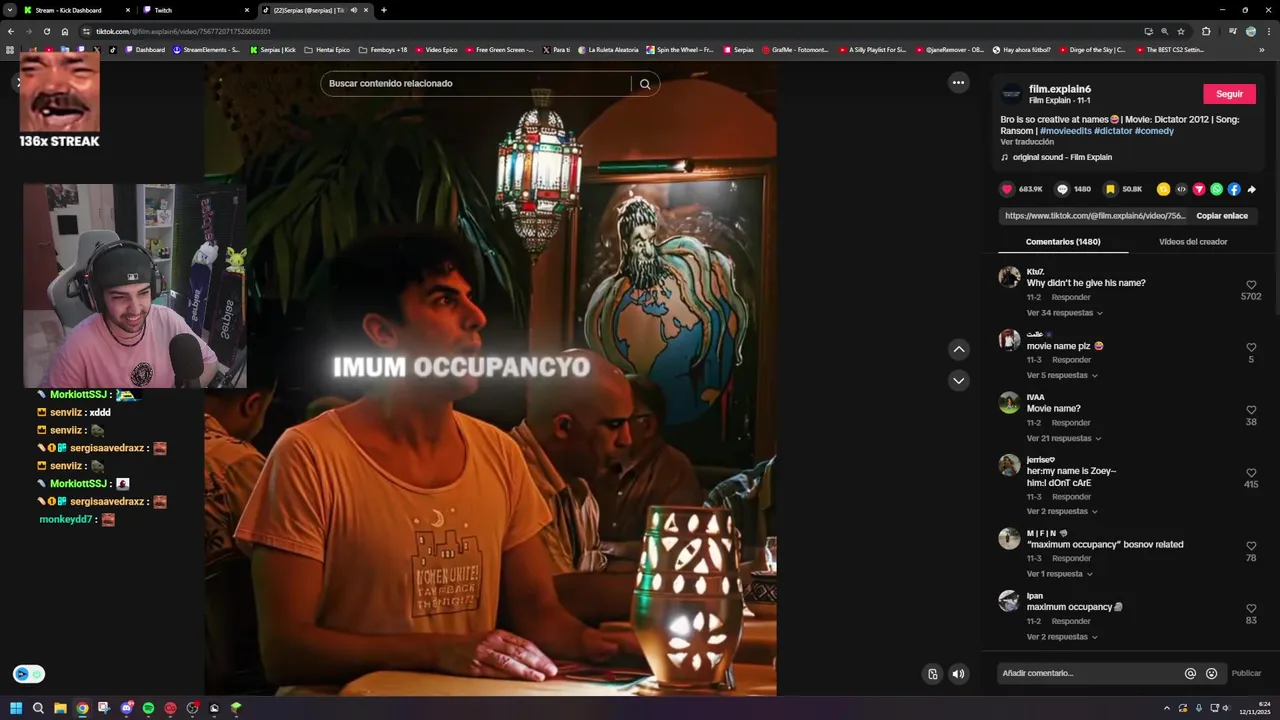Click 'Ver traducción' link
Viewport: 1280px width, 720px height.
1027,142
